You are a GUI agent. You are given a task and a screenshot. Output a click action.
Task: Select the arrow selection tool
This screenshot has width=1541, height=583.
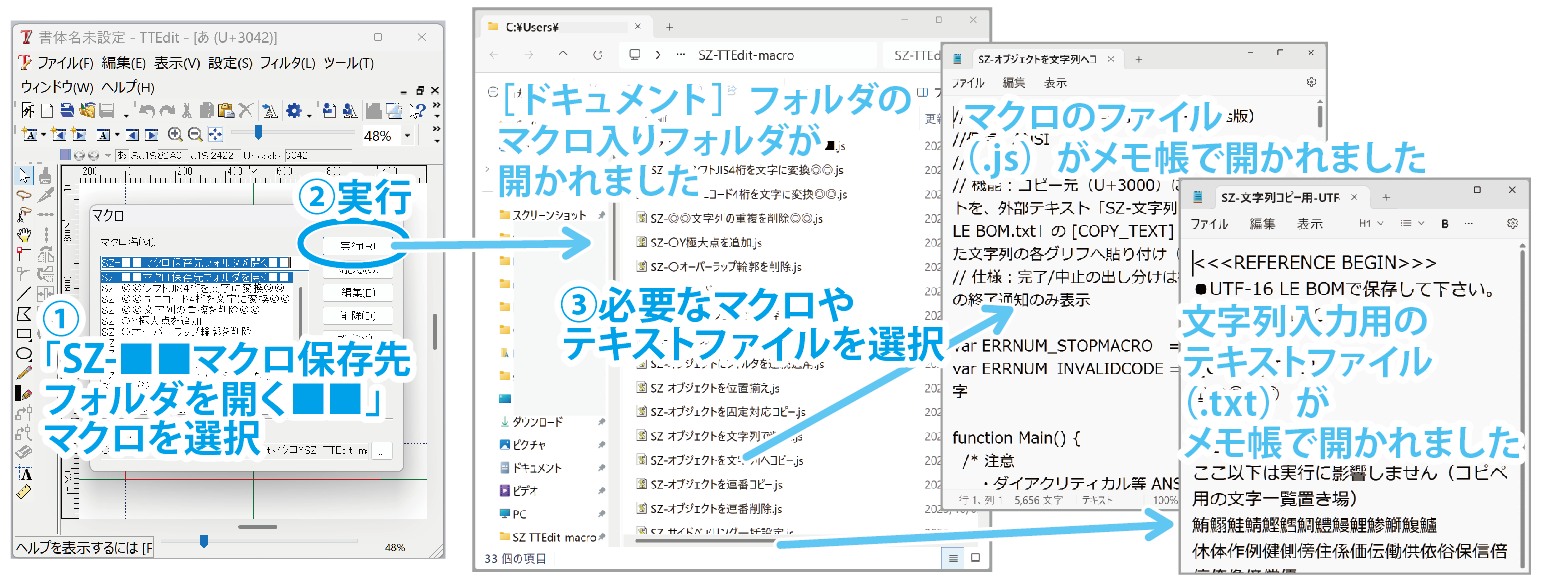tap(25, 176)
